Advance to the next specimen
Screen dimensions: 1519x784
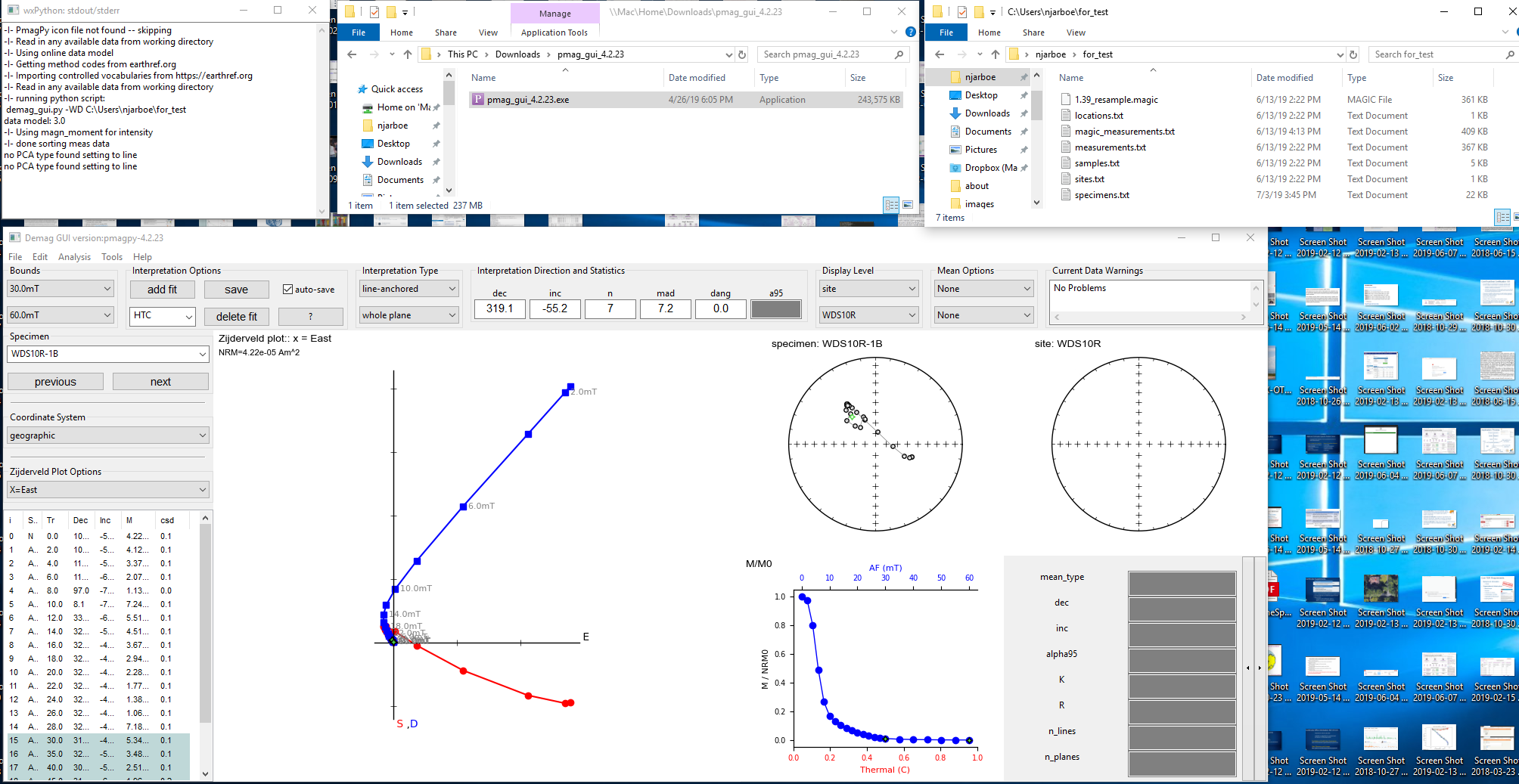coord(160,381)
